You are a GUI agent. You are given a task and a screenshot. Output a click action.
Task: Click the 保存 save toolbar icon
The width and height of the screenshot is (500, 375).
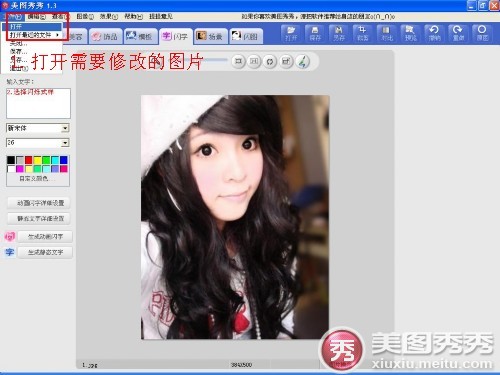tap(315, 33)
